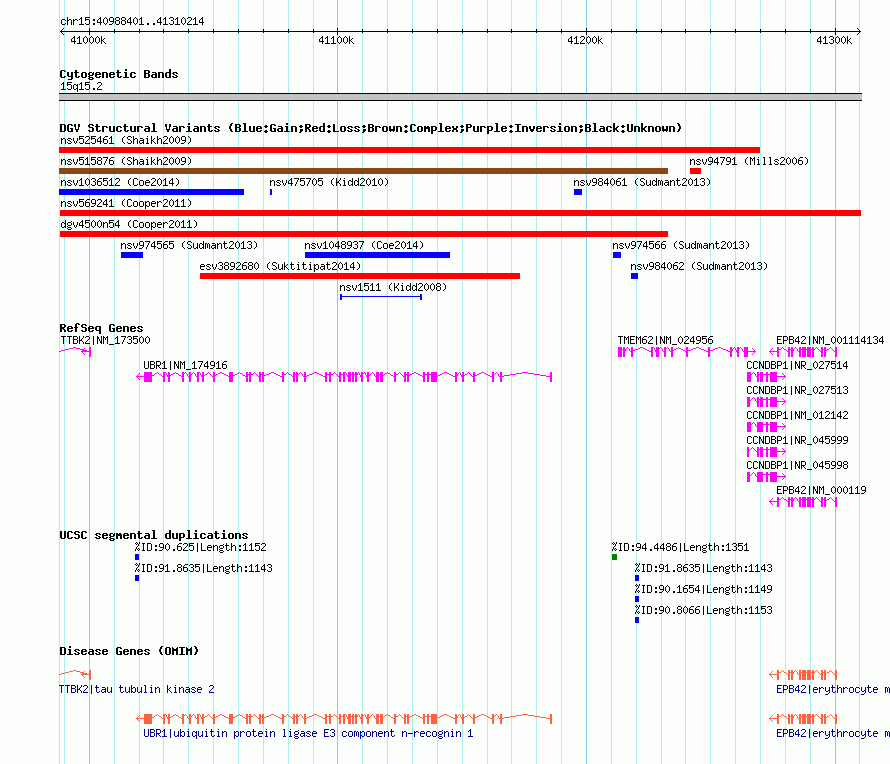The width and height of the screenshot is (890, 764).
Task: Select the green segmental duplication block
Action: 614,557
